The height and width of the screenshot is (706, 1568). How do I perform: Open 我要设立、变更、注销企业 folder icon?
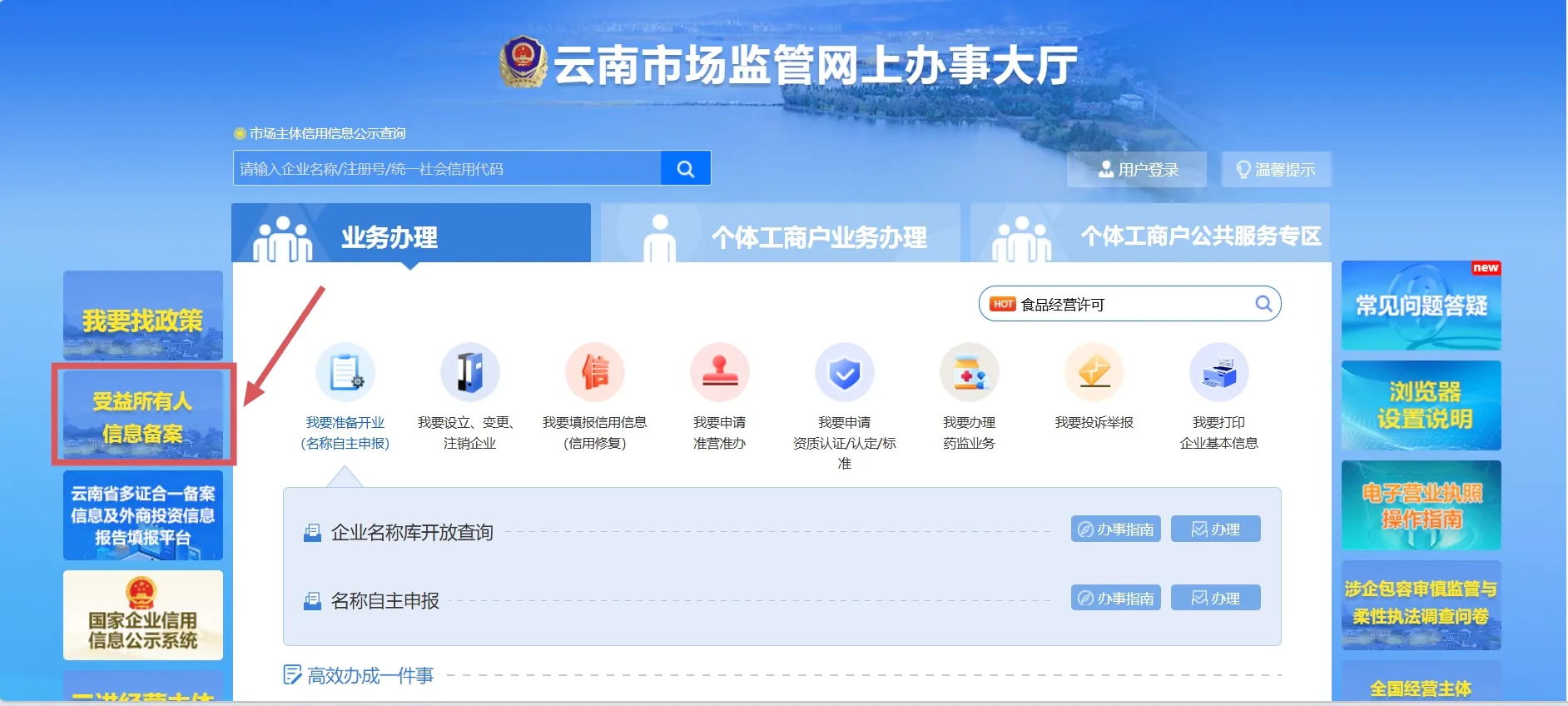(469, 372)
